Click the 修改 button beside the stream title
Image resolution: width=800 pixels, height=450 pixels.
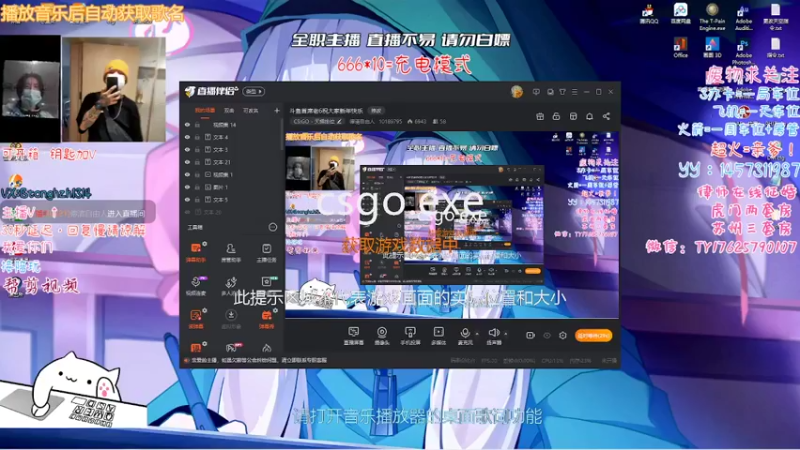[376, 111]
